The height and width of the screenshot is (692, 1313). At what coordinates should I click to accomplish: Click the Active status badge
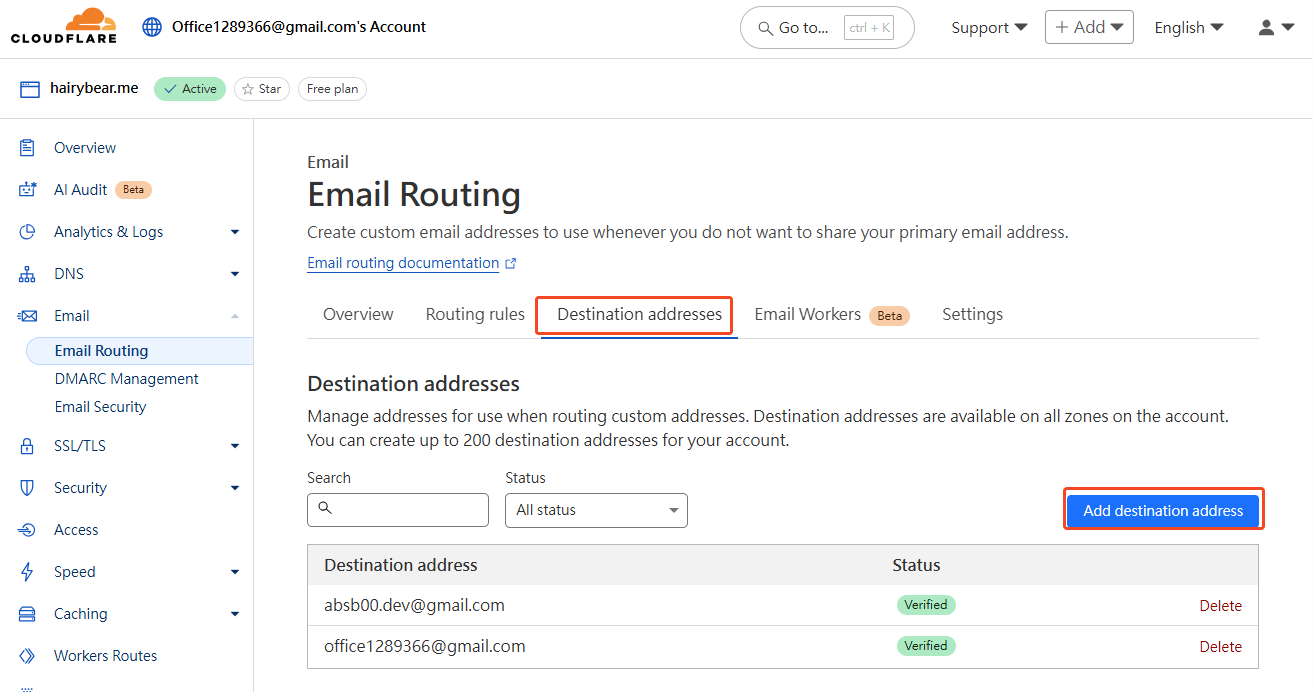click(190, 89)
